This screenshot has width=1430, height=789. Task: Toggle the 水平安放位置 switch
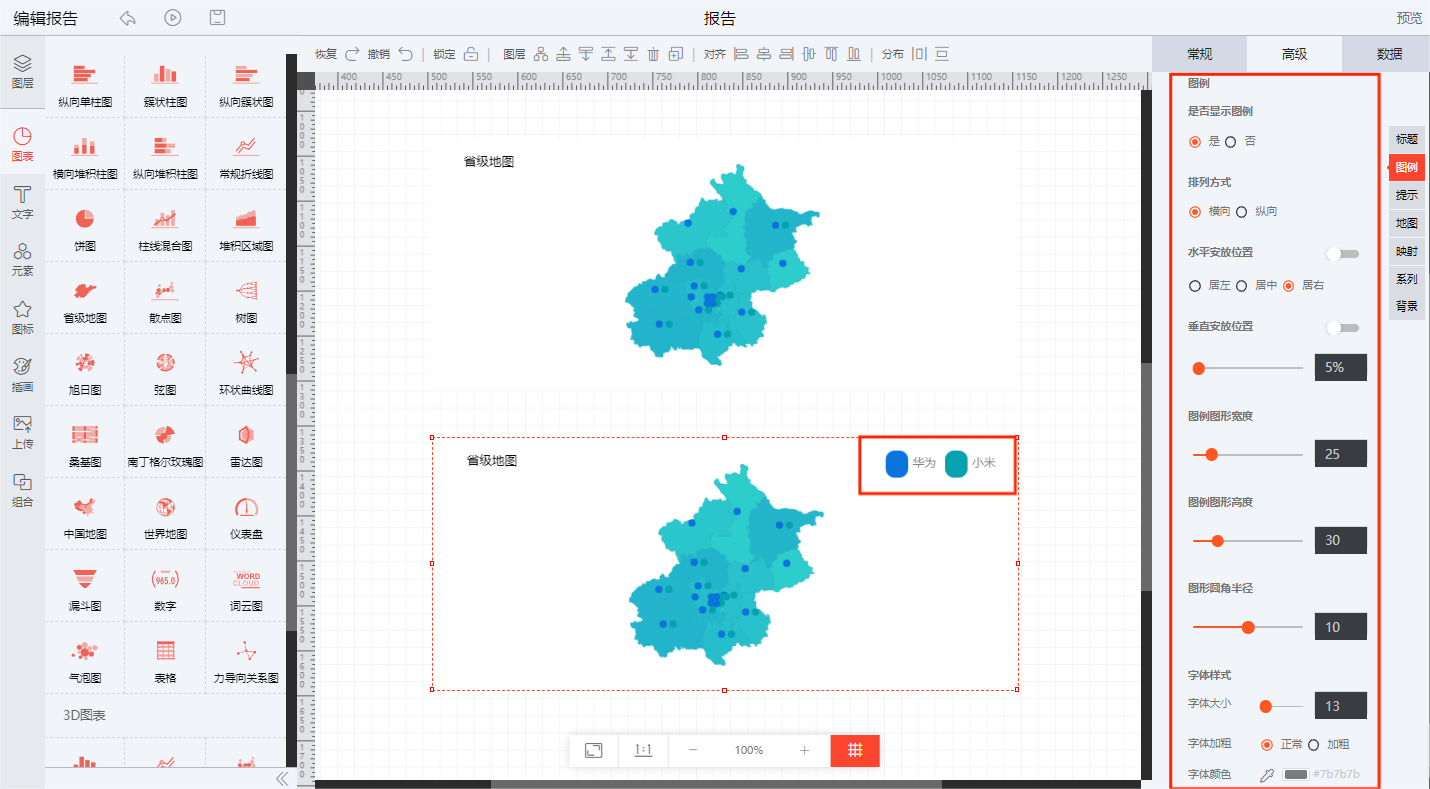(x=1342, y=254)
